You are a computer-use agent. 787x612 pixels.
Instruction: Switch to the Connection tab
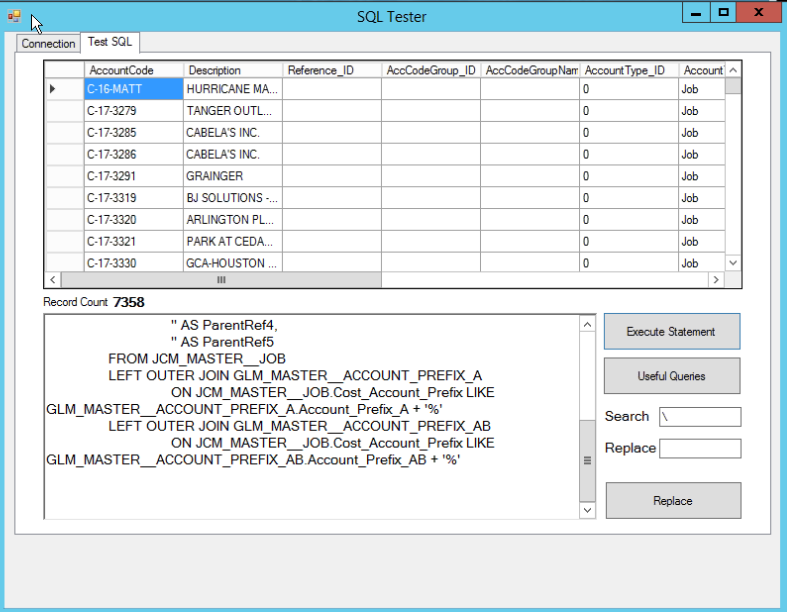48,44
